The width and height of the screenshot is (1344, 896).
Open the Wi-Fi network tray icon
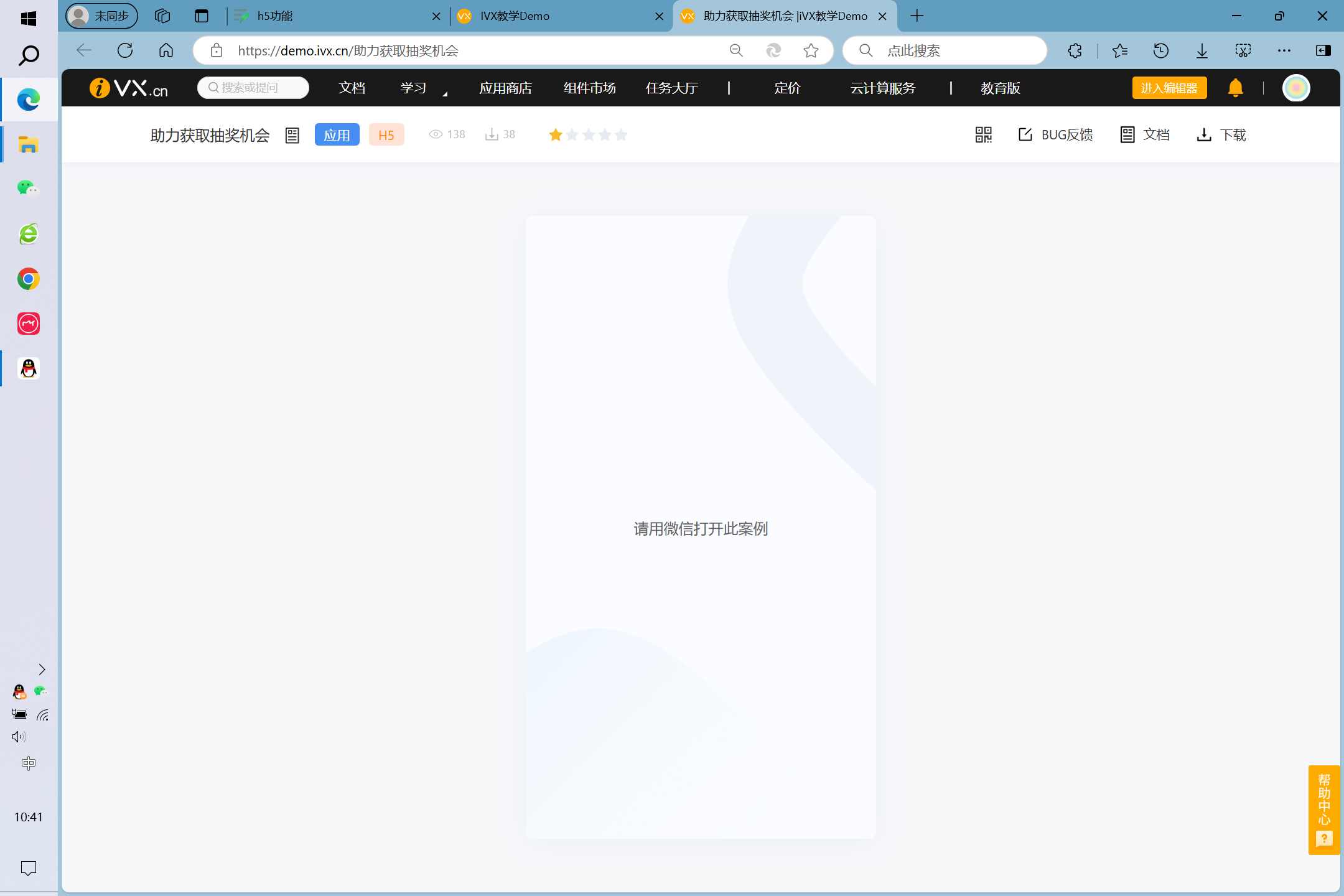click(42, 715)
